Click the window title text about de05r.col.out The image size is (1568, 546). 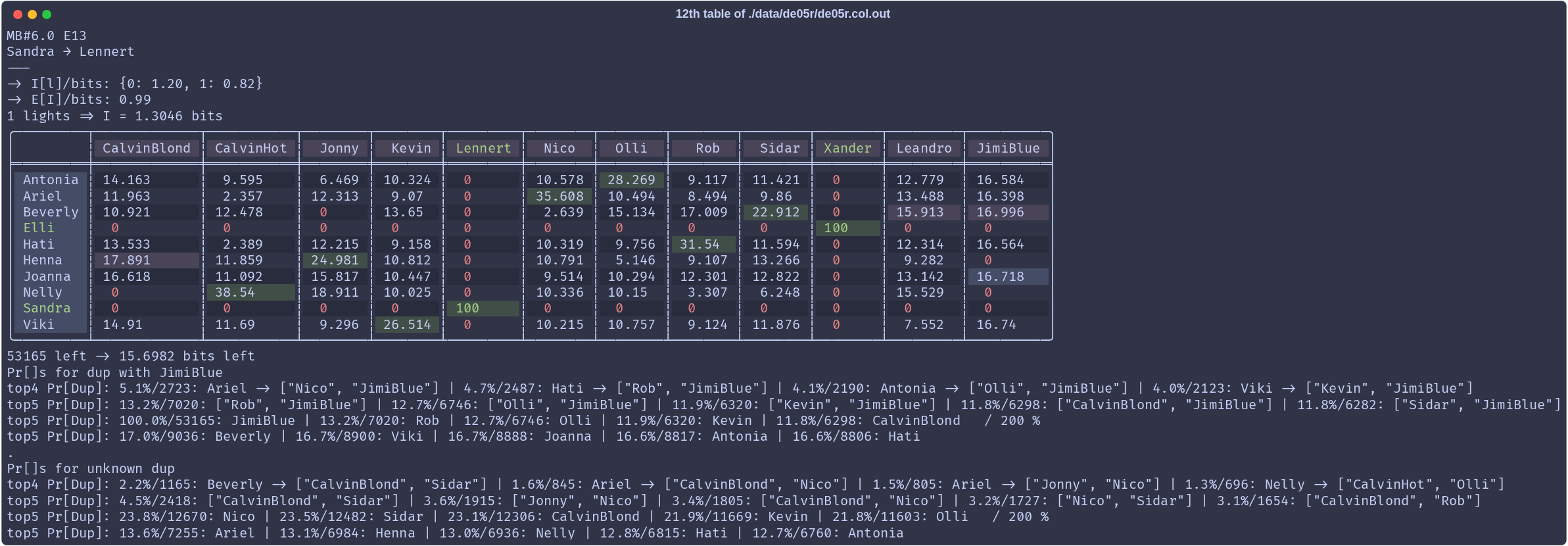click(782, 14)
